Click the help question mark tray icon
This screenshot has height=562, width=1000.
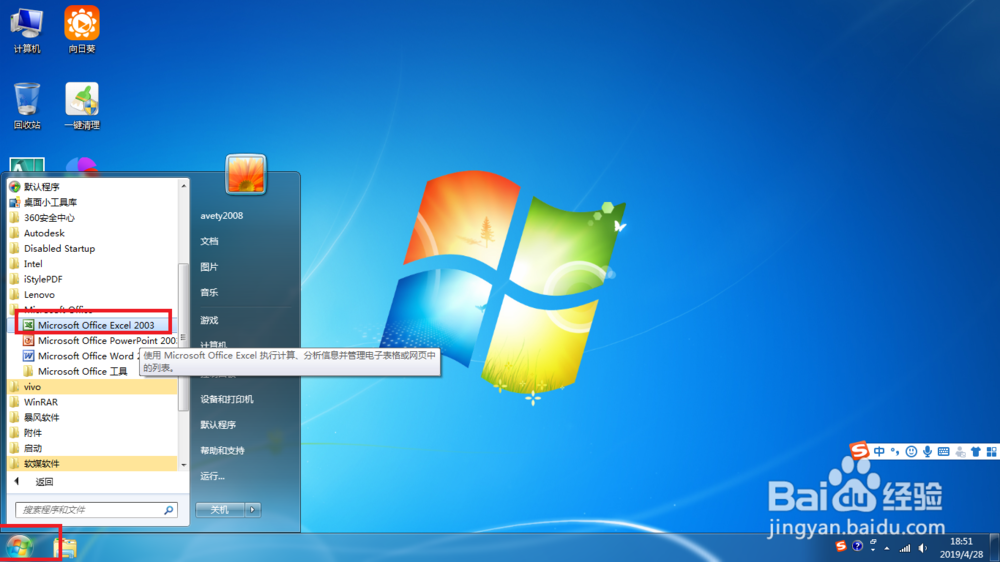[857, 546]
